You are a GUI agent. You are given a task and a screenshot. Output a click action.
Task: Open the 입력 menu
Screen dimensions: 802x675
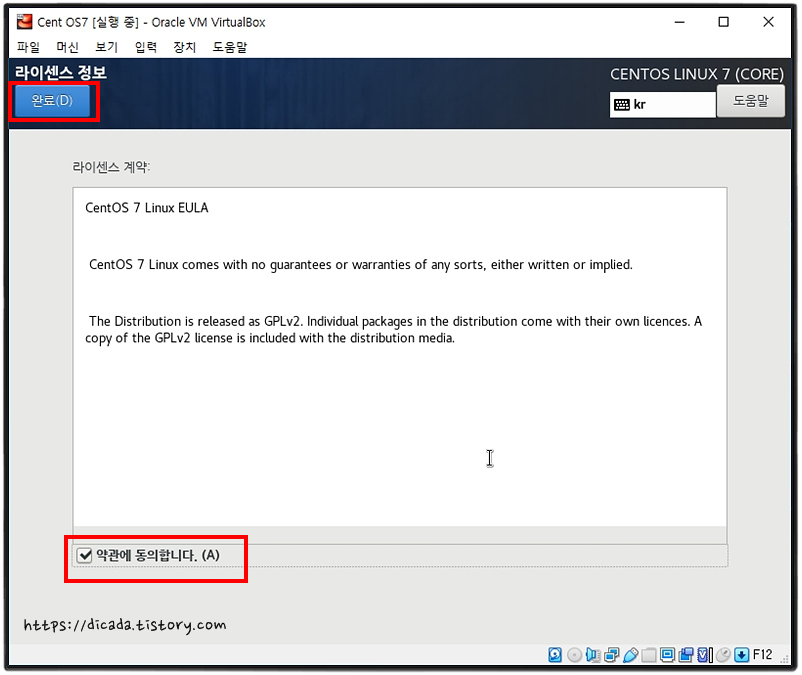pyautogui.click(x=146, y=47)
